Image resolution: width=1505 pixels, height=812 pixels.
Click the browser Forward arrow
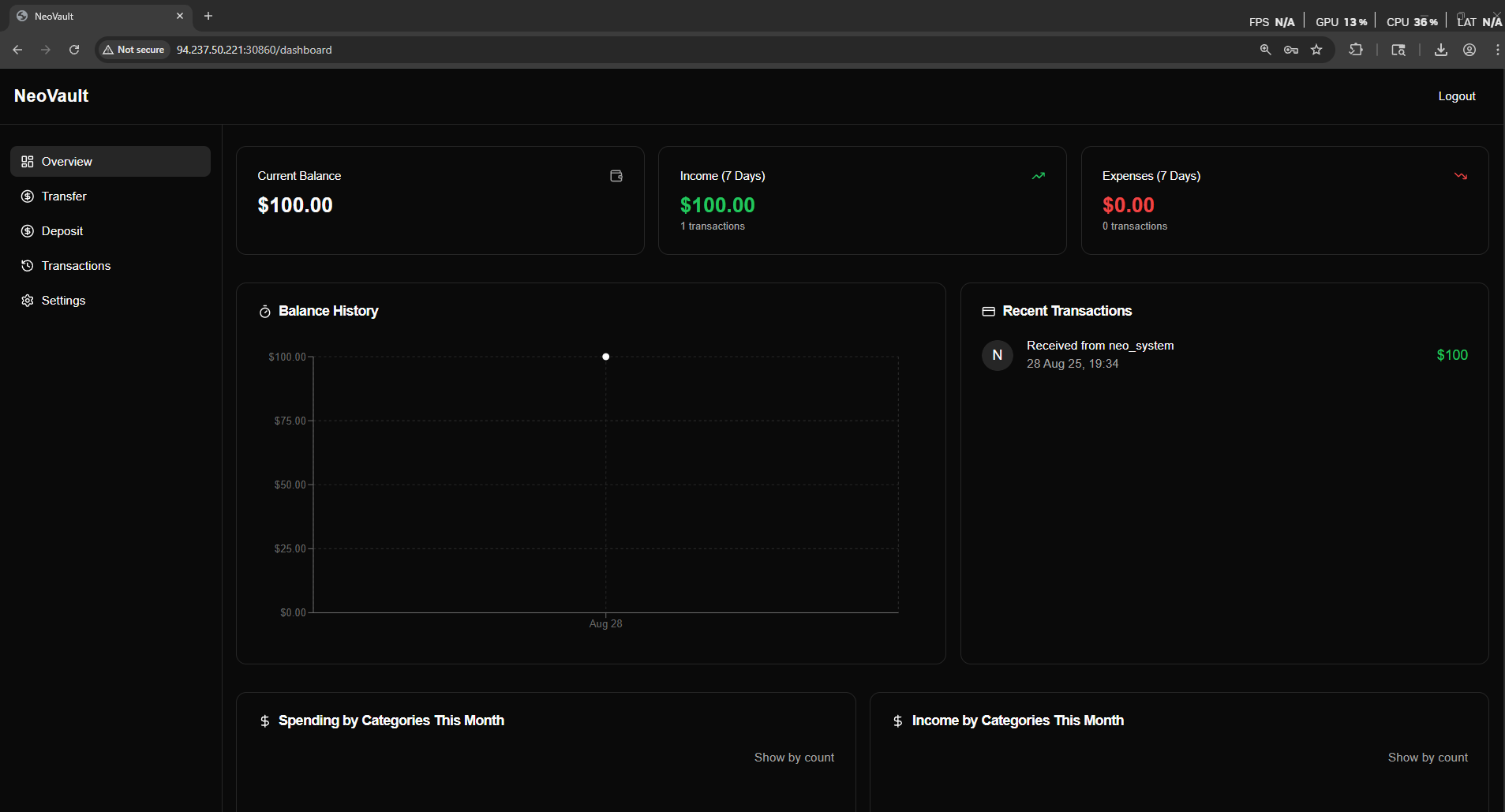46,50
